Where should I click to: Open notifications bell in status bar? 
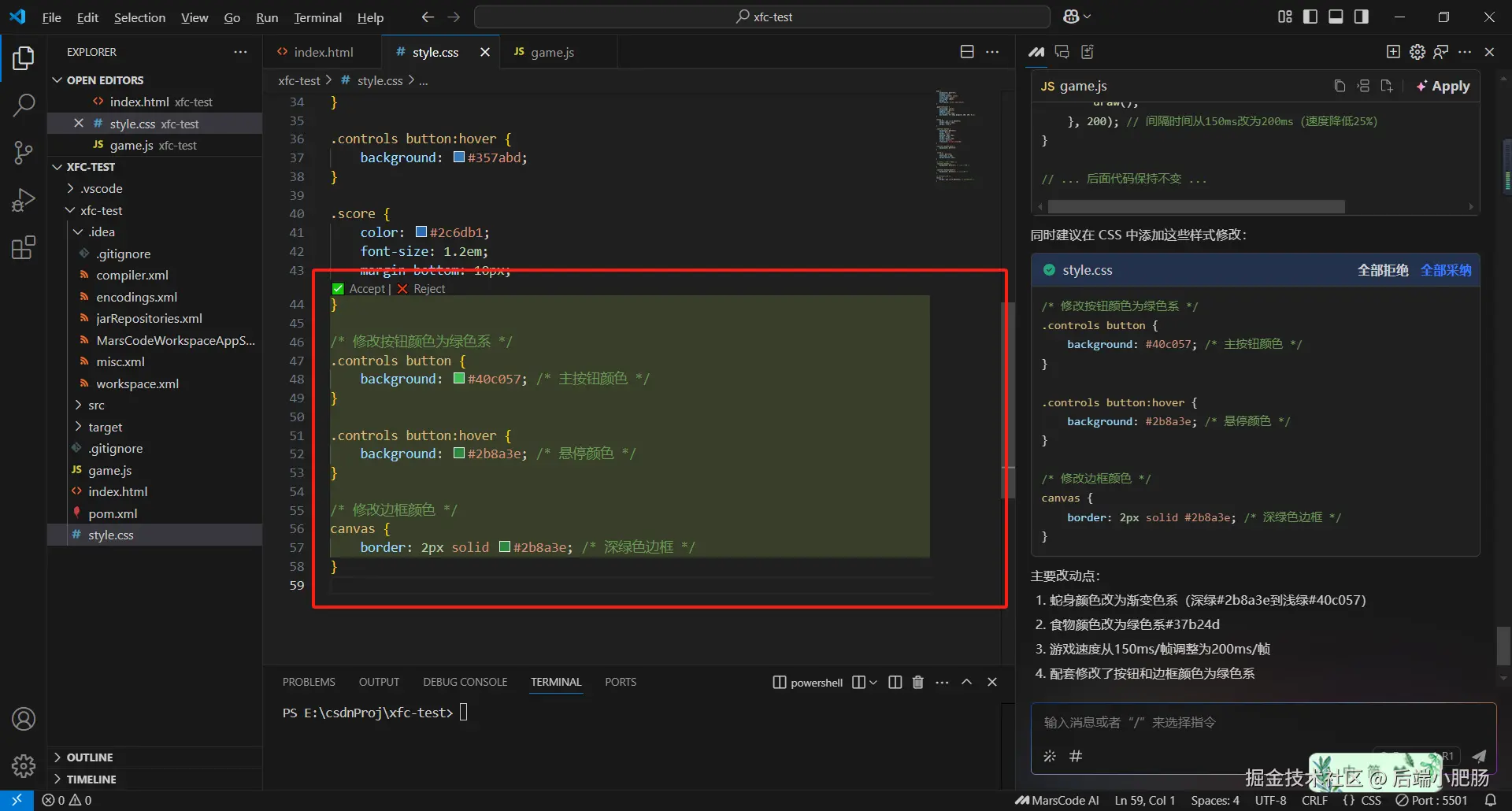pyautogui.click(x=1491, y=800)
